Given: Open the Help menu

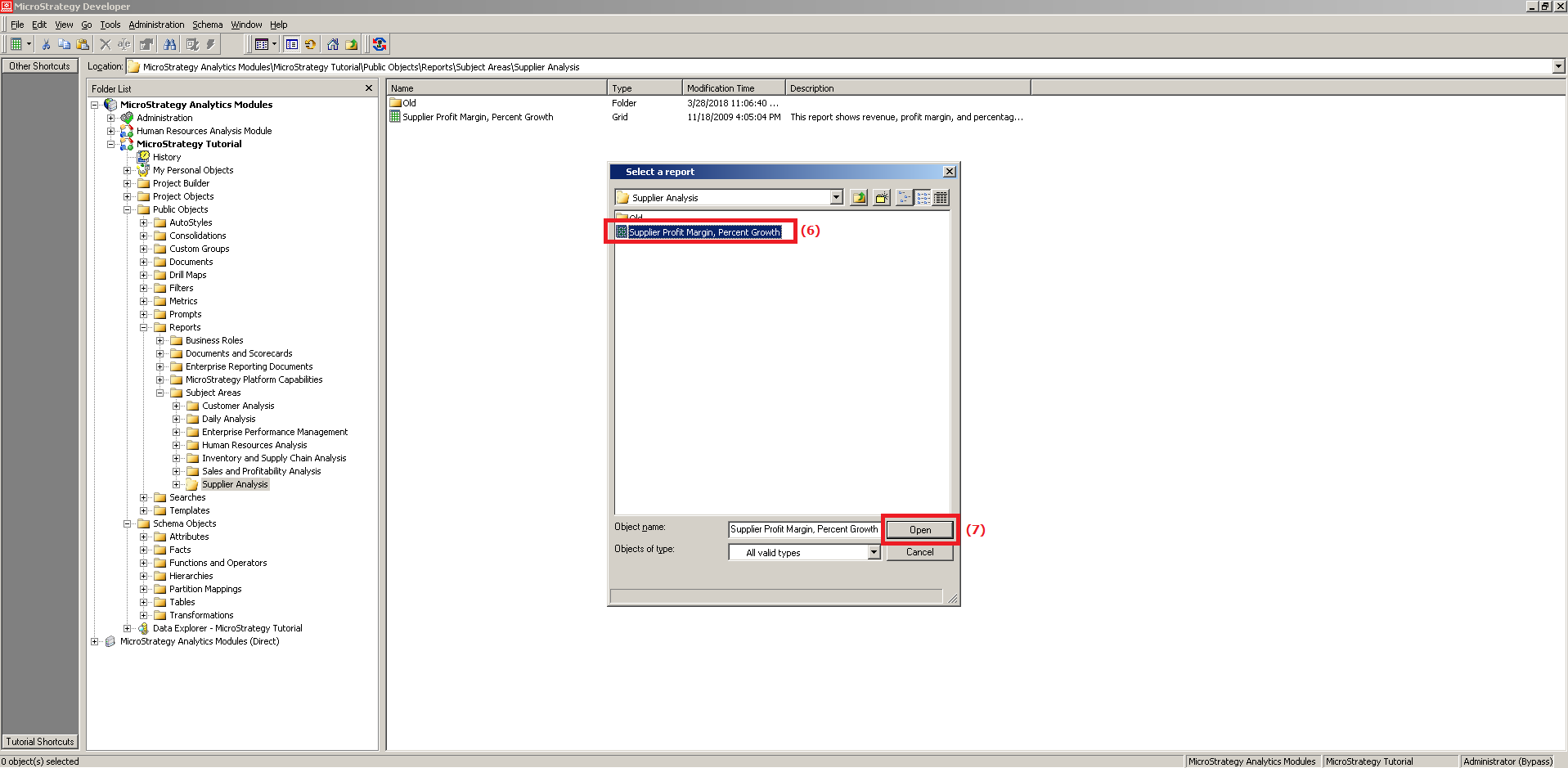Looking at the screenshot, I should coord(279,25).
